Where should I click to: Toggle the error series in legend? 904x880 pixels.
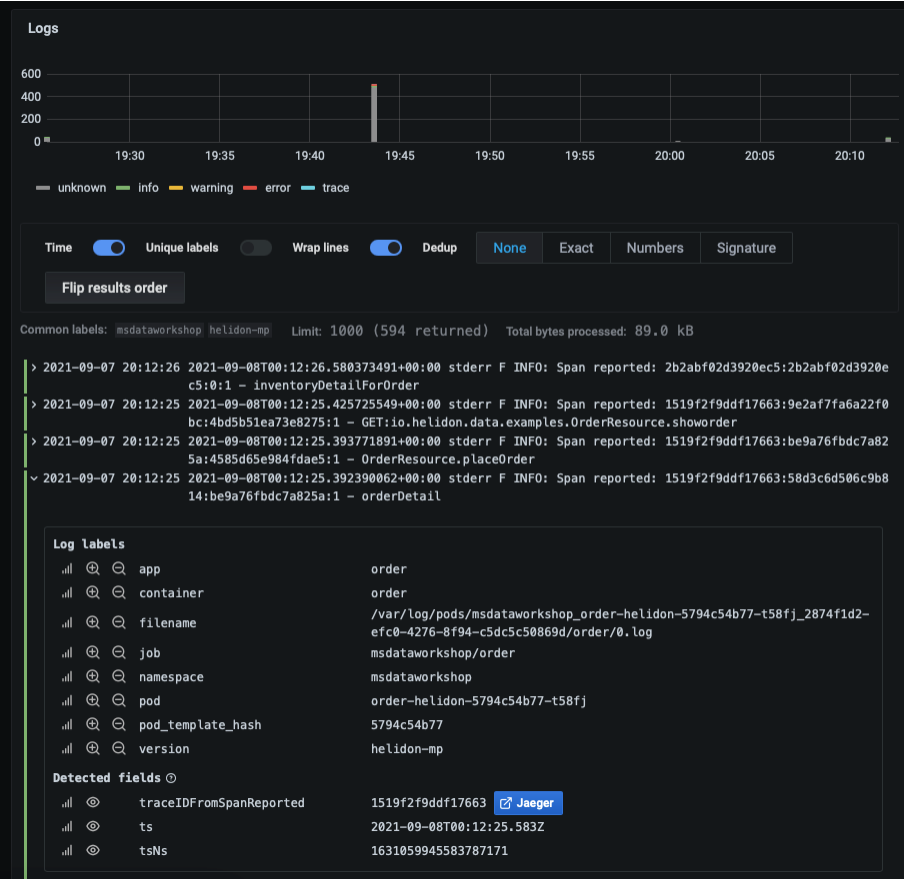pos(268,188)
